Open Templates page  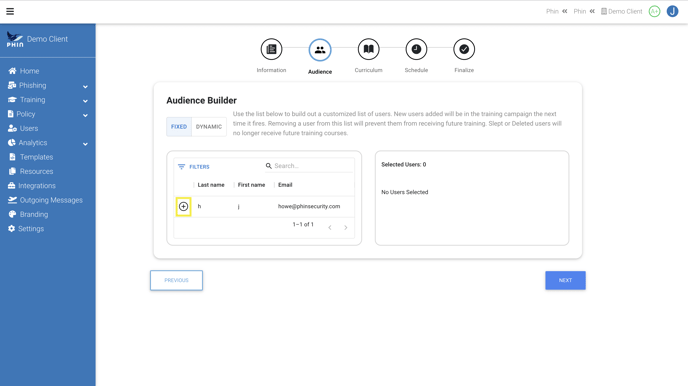(31, 157)
